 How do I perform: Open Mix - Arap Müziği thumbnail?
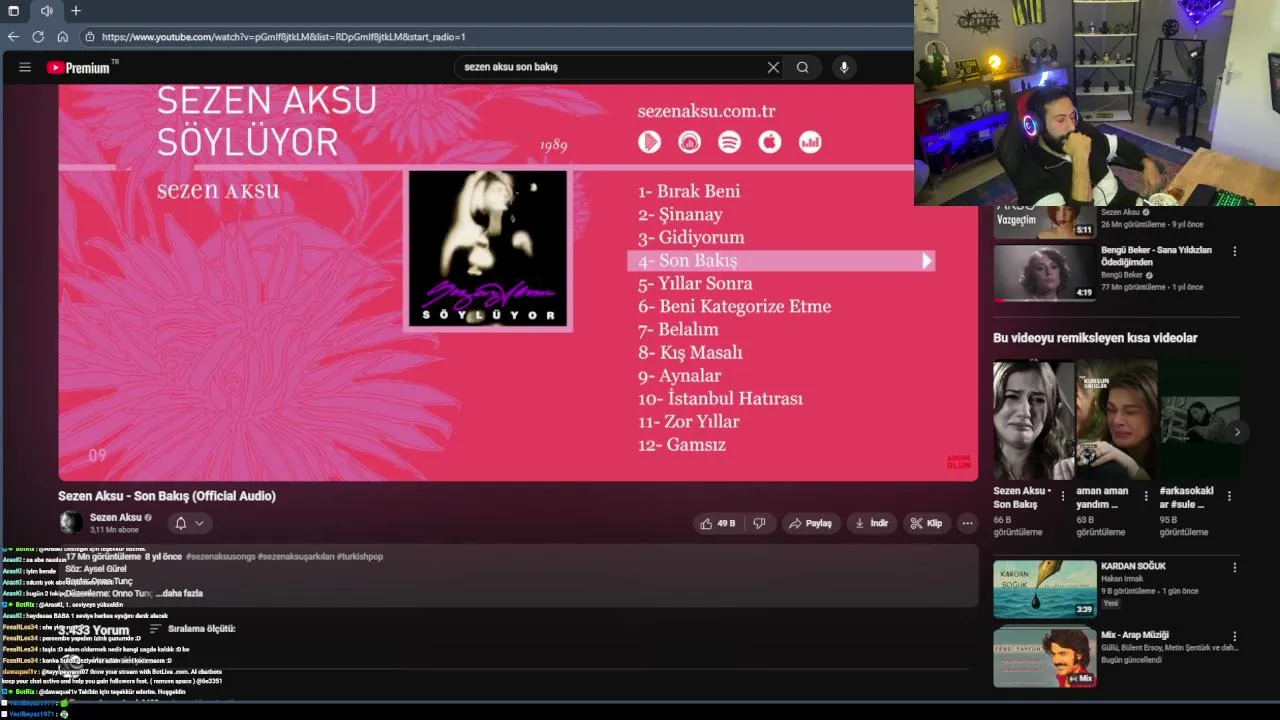pos(1045,657)
